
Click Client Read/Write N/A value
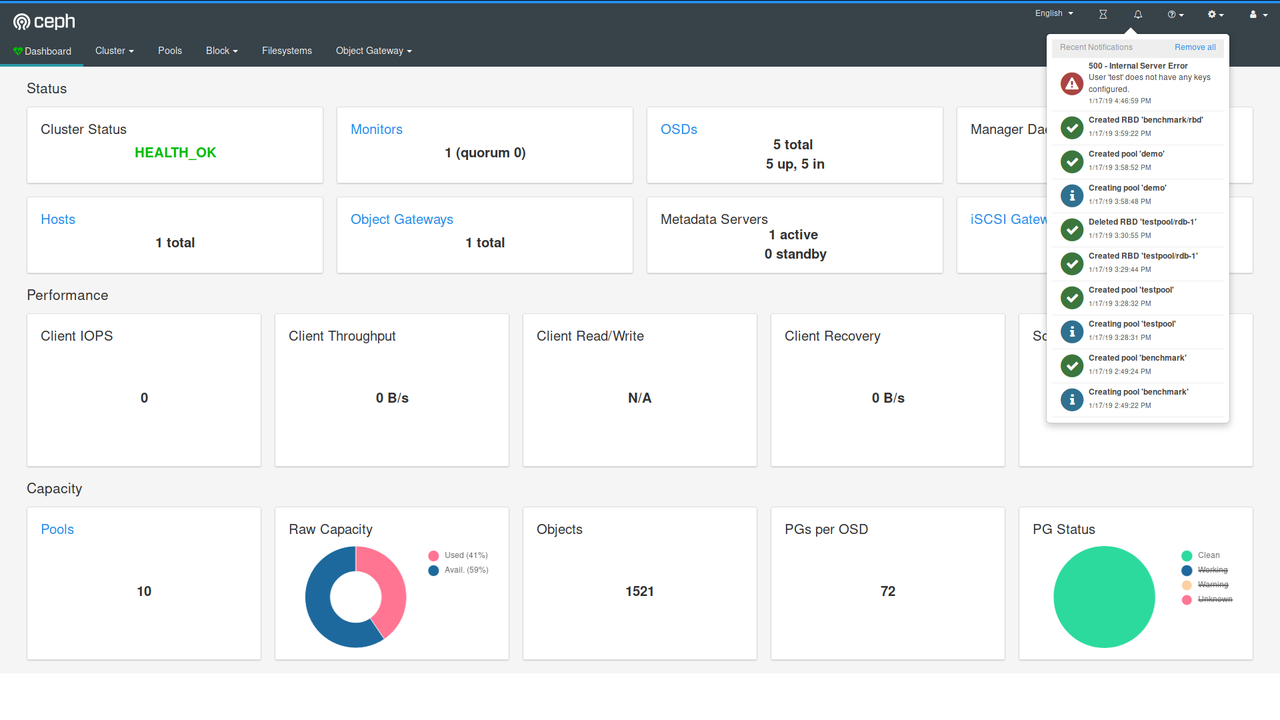pyautogui.click(x=640, y=398)
